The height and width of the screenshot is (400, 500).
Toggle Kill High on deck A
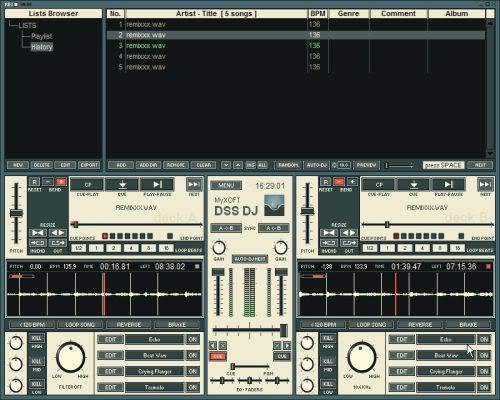tap(36, 338)
